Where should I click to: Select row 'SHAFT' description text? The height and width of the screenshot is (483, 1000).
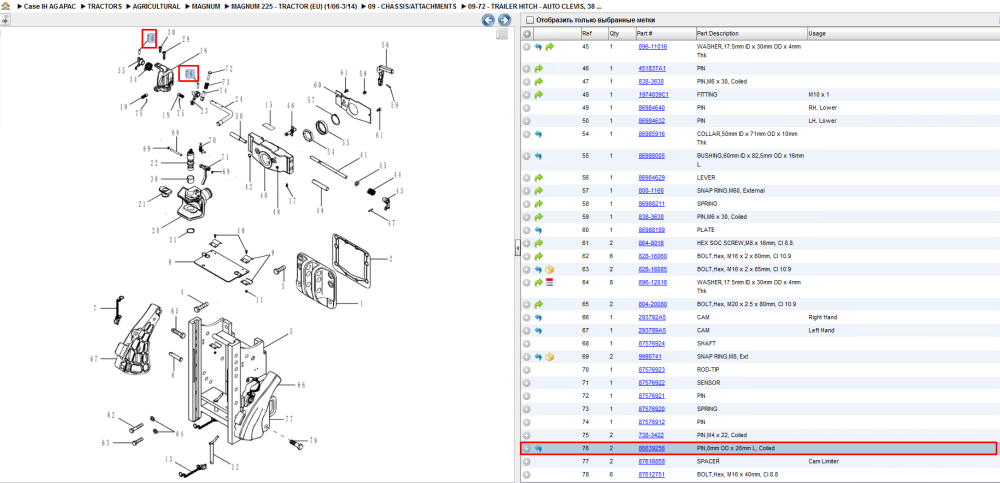706,343
